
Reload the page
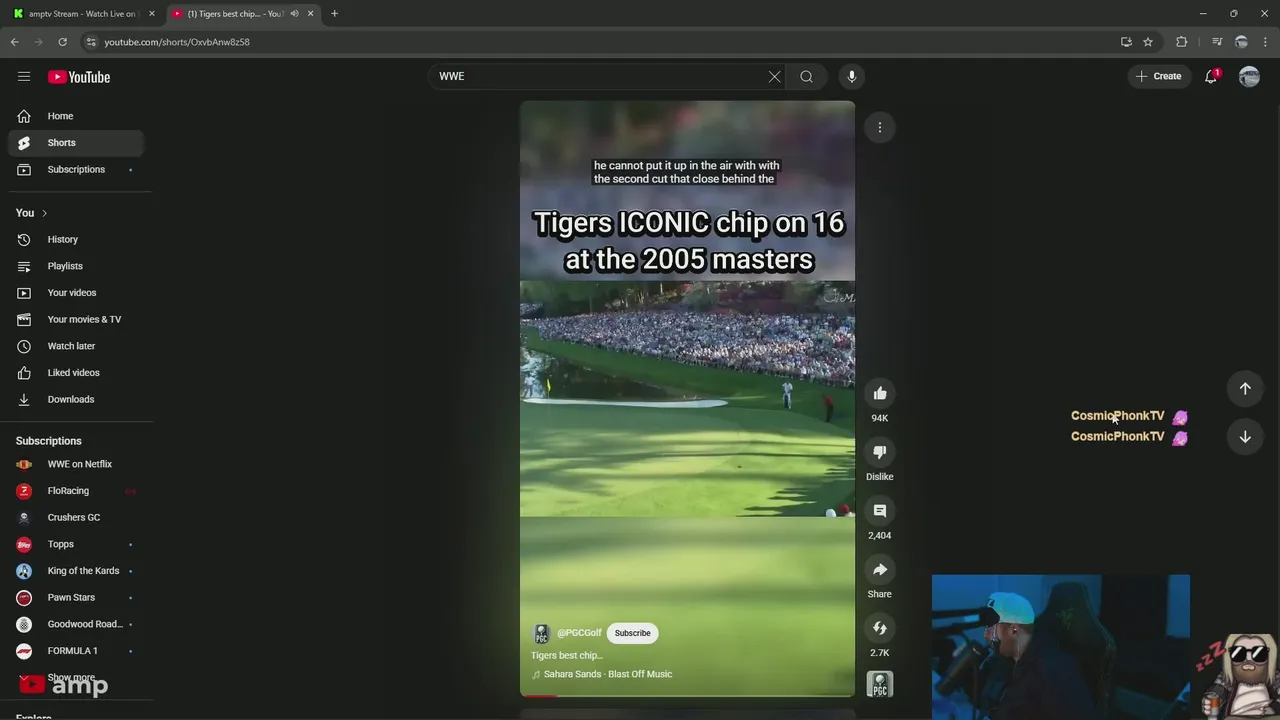62,42
